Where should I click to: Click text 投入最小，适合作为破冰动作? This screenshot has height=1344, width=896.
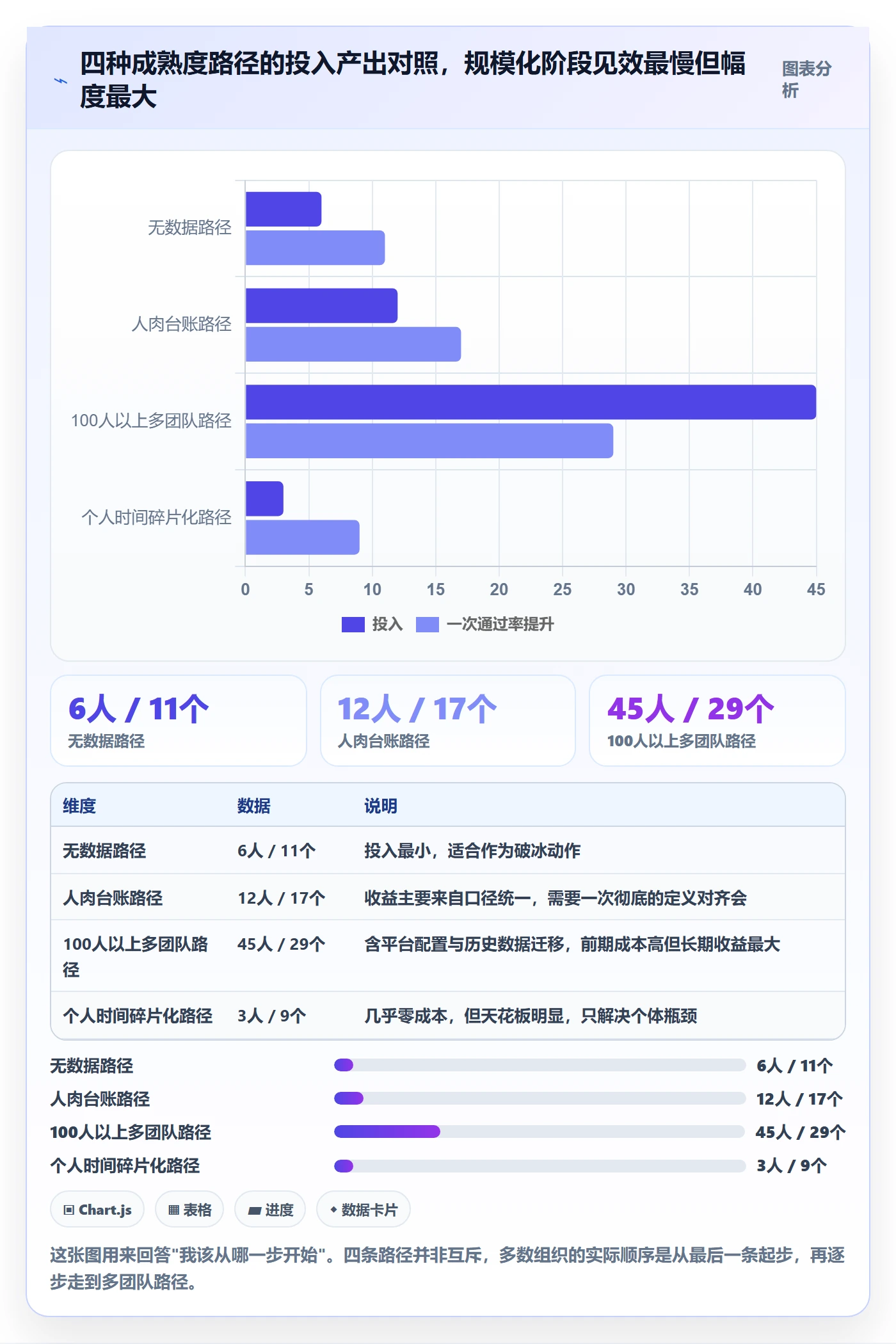472,851
